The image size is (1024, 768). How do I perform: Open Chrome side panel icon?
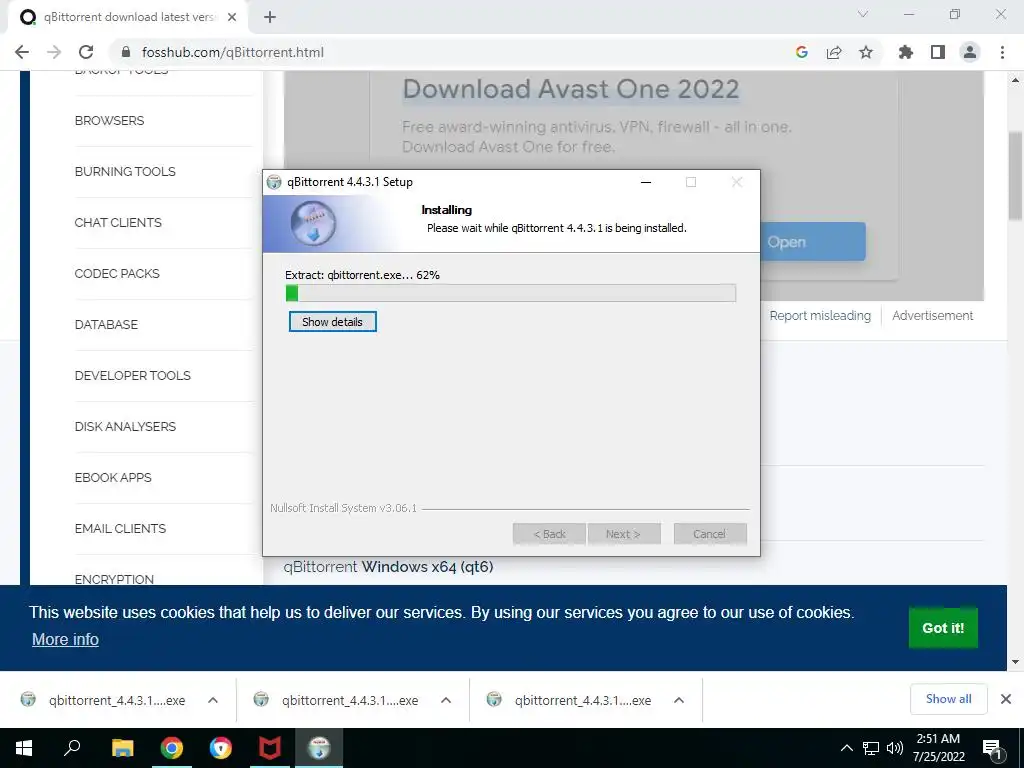click(x=938, y=52)
